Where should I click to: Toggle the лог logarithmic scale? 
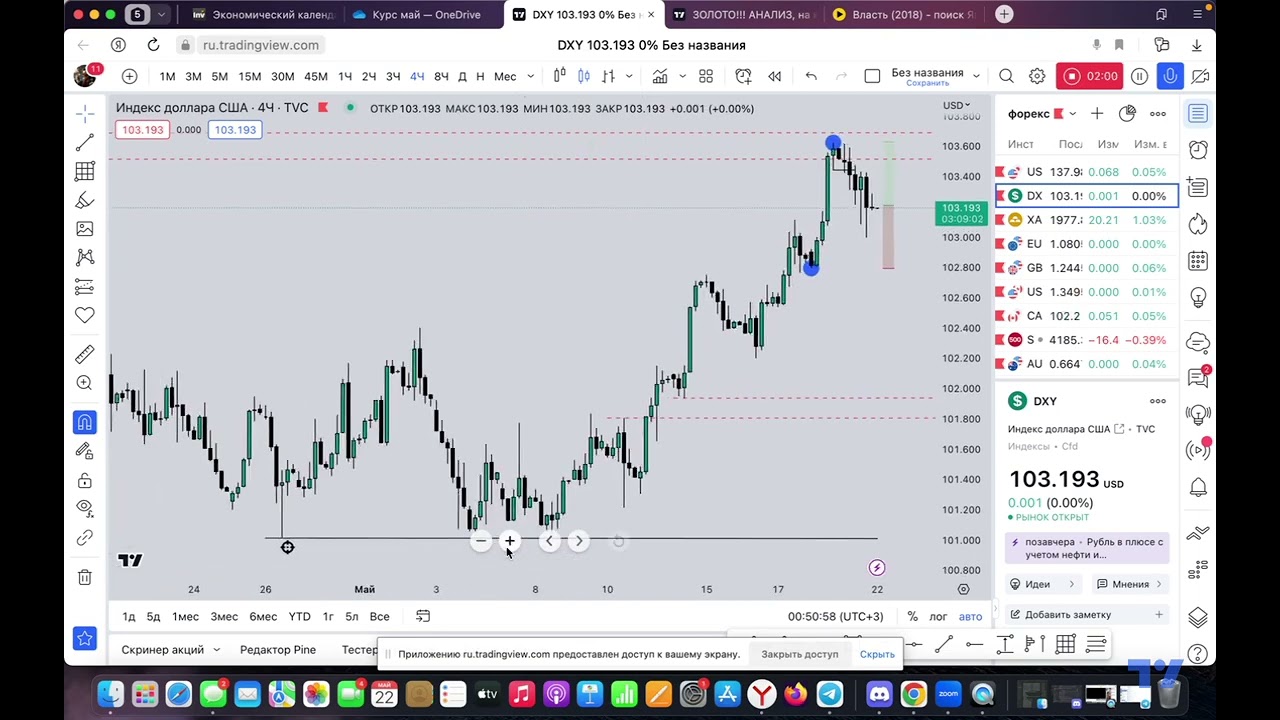[938, 617]
